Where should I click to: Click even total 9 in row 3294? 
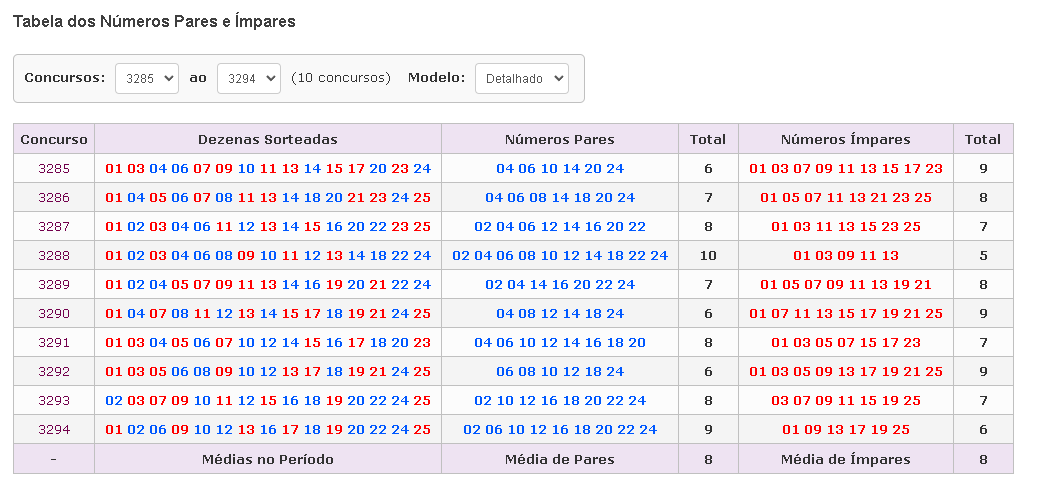tap(708, 430)
